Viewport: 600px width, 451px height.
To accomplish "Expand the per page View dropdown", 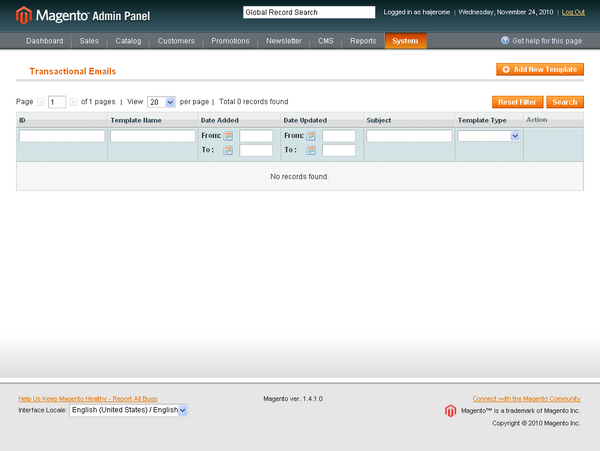I will (161, 102).
